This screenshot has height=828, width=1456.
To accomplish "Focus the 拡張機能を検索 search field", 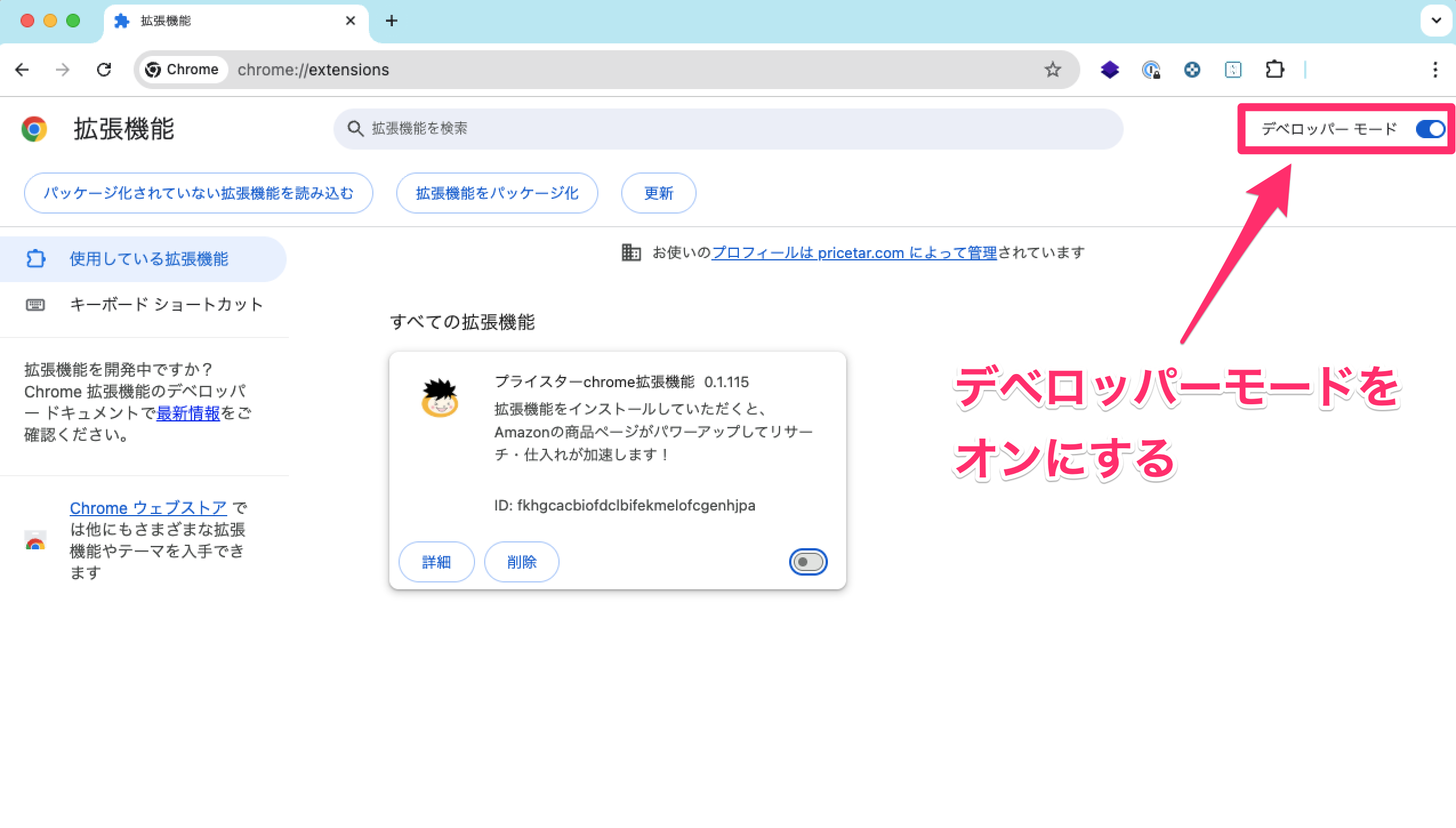I will [x=728, y=129].
